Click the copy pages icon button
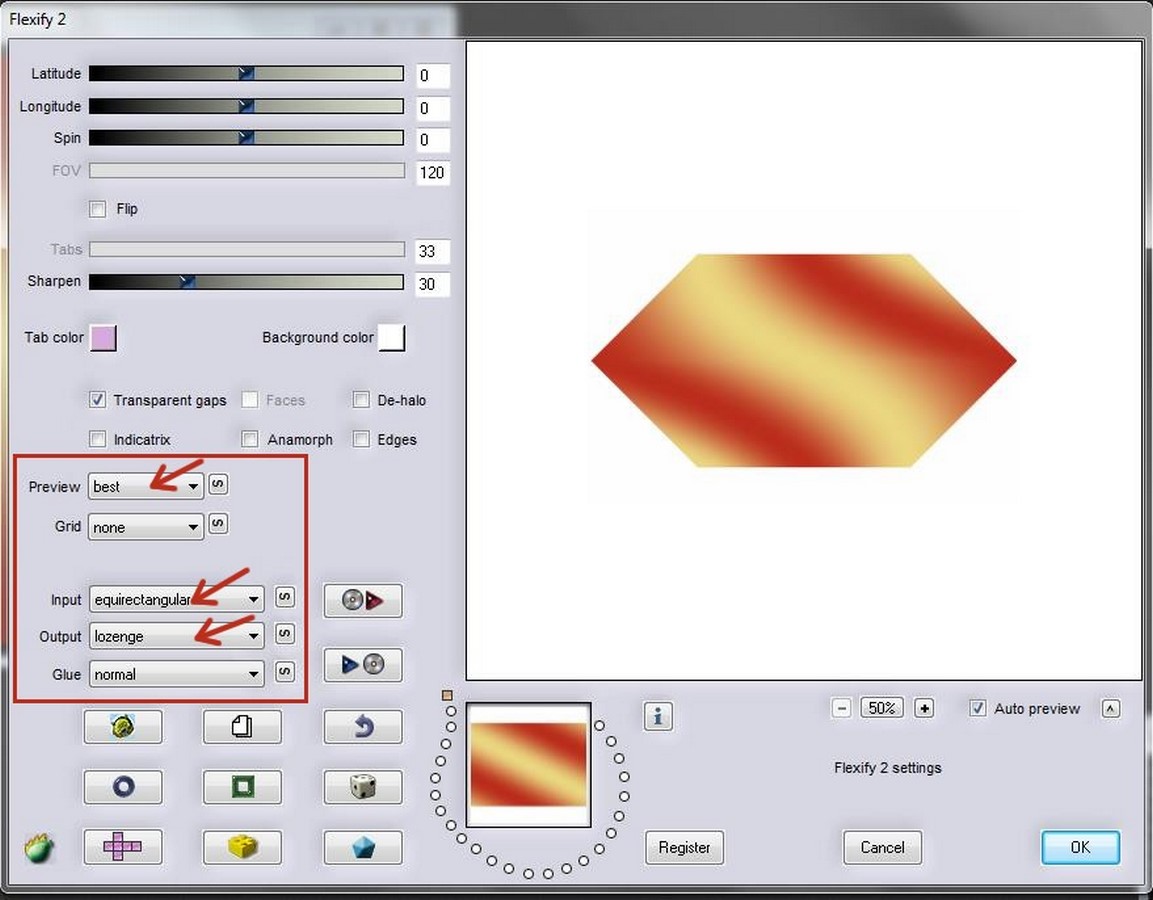This screenshot has height=900, width=1153. 242,726
